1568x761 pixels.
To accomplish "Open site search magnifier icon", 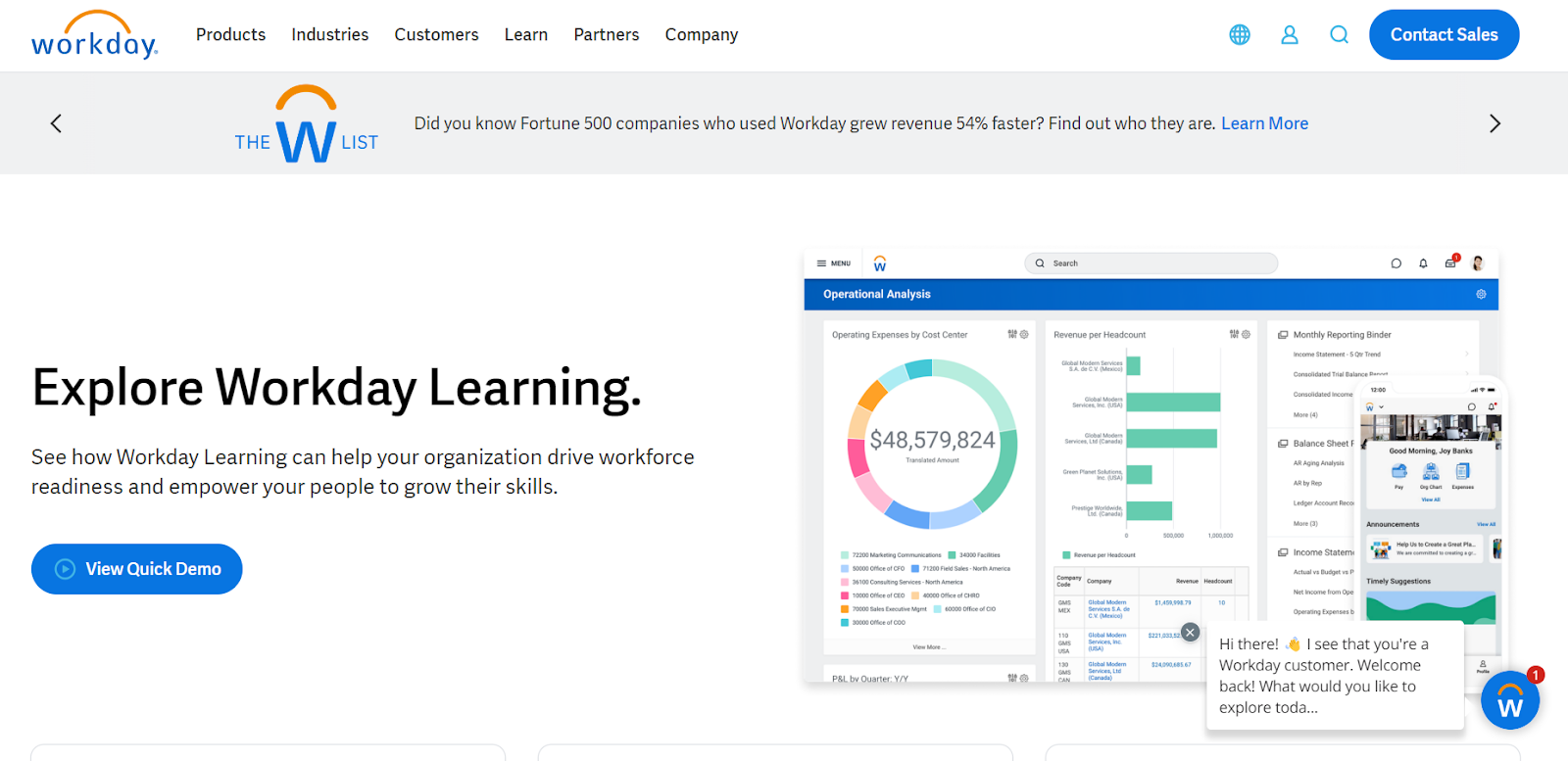I will pos(1339,35).
